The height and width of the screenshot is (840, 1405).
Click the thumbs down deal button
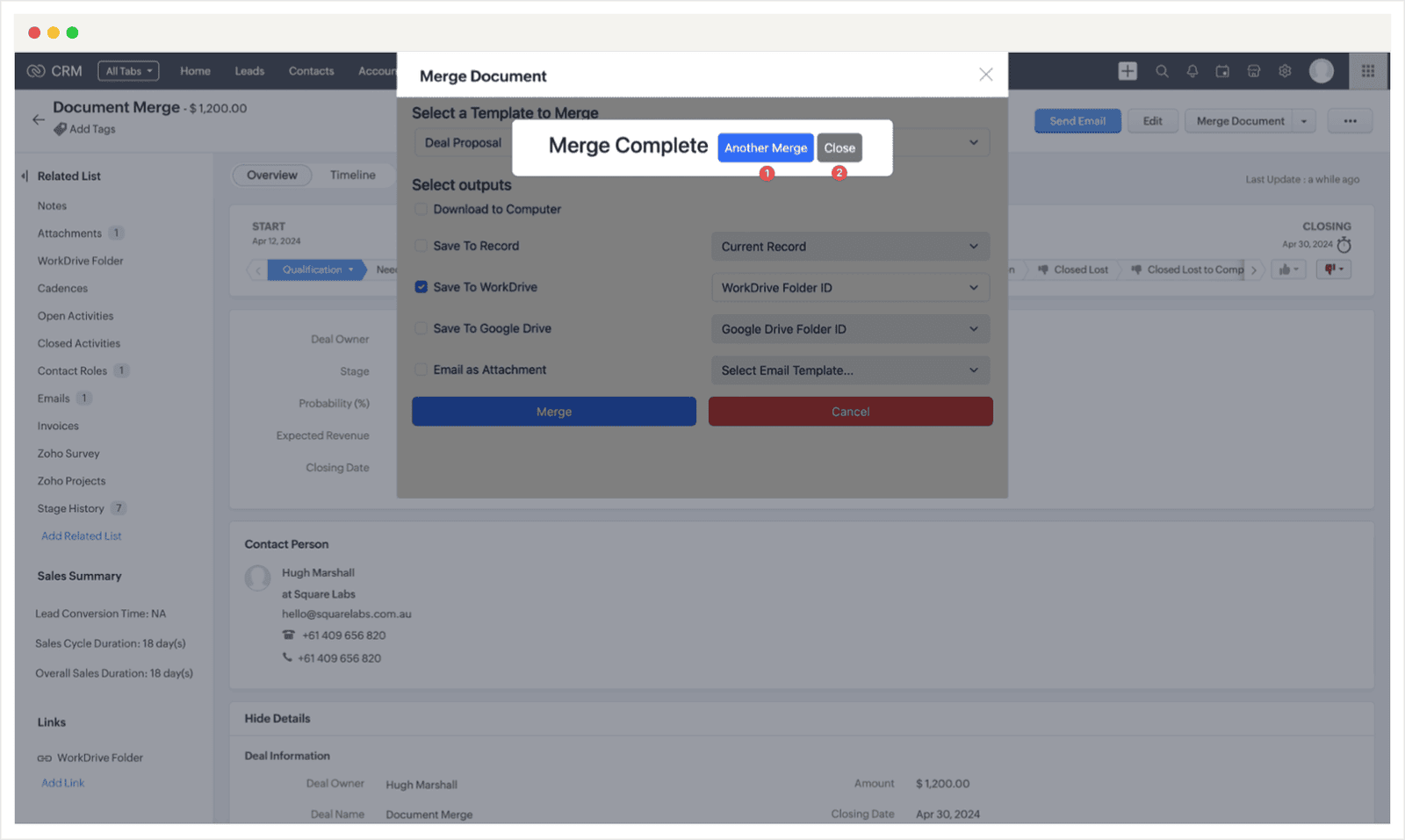pyautogui.click(x=1334, y=269)
